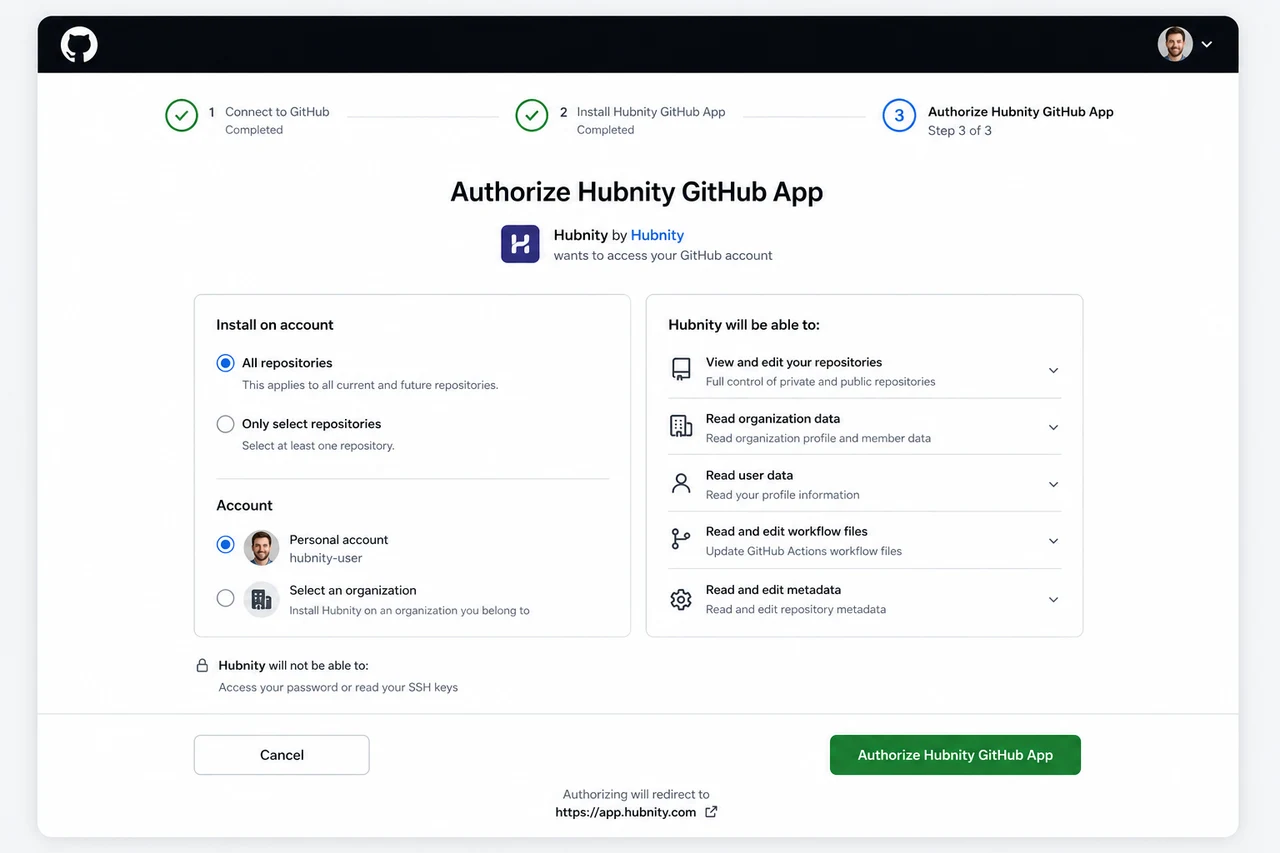Screen dimensions: 1280x853
Task: Click the 'Only select repositories' label
Action: click(311, 424)
